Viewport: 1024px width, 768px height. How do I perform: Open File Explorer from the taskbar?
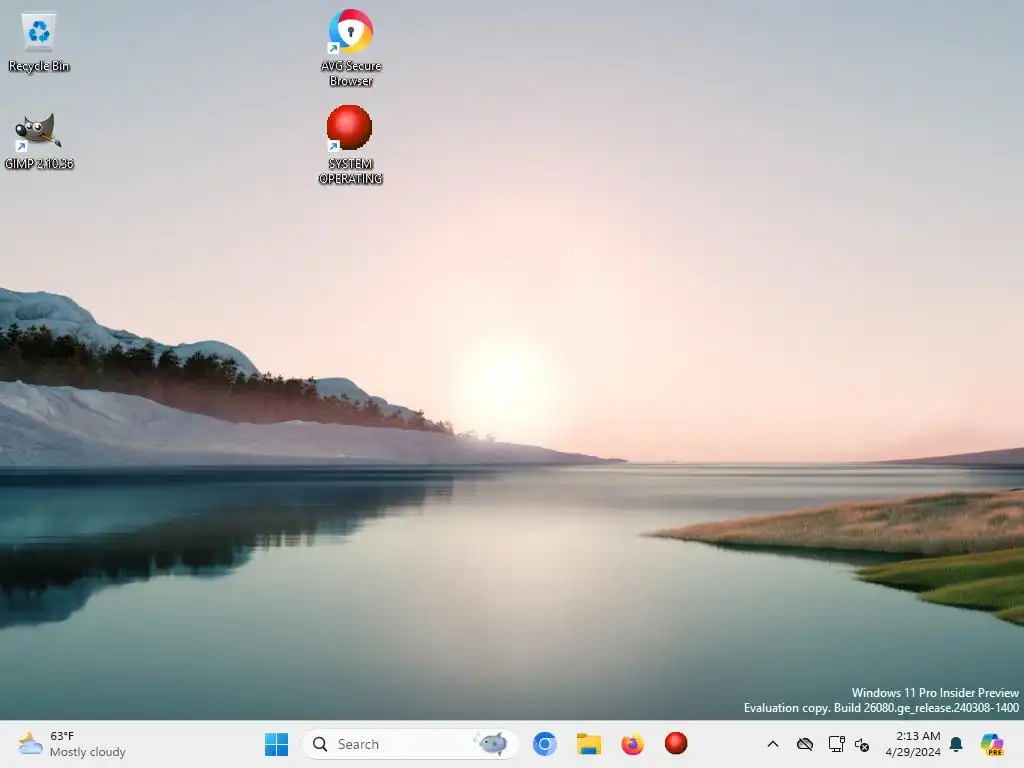pyautogui.click(x=588, y=744)
